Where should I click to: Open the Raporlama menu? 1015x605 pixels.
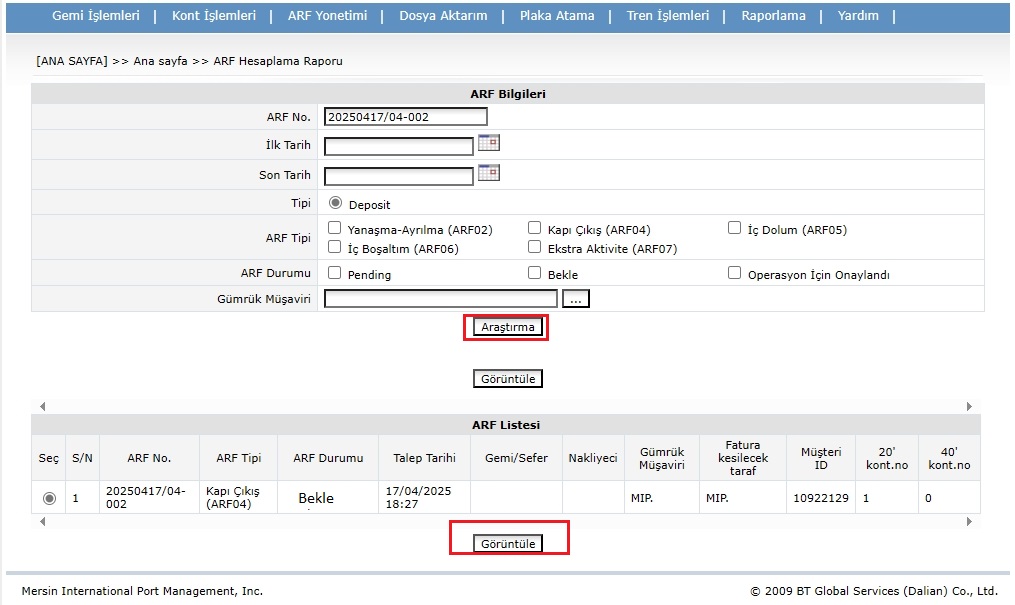point(773,16)
